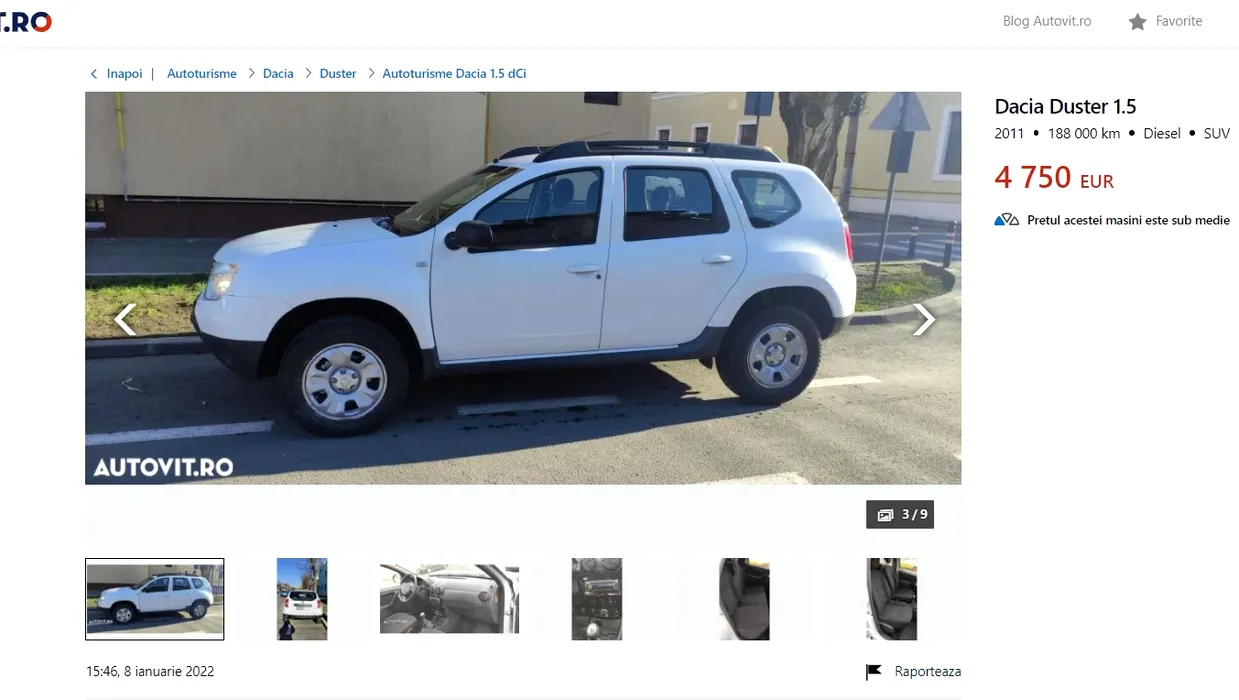Open the Duster breadcrumb link

tap(338, 74)
